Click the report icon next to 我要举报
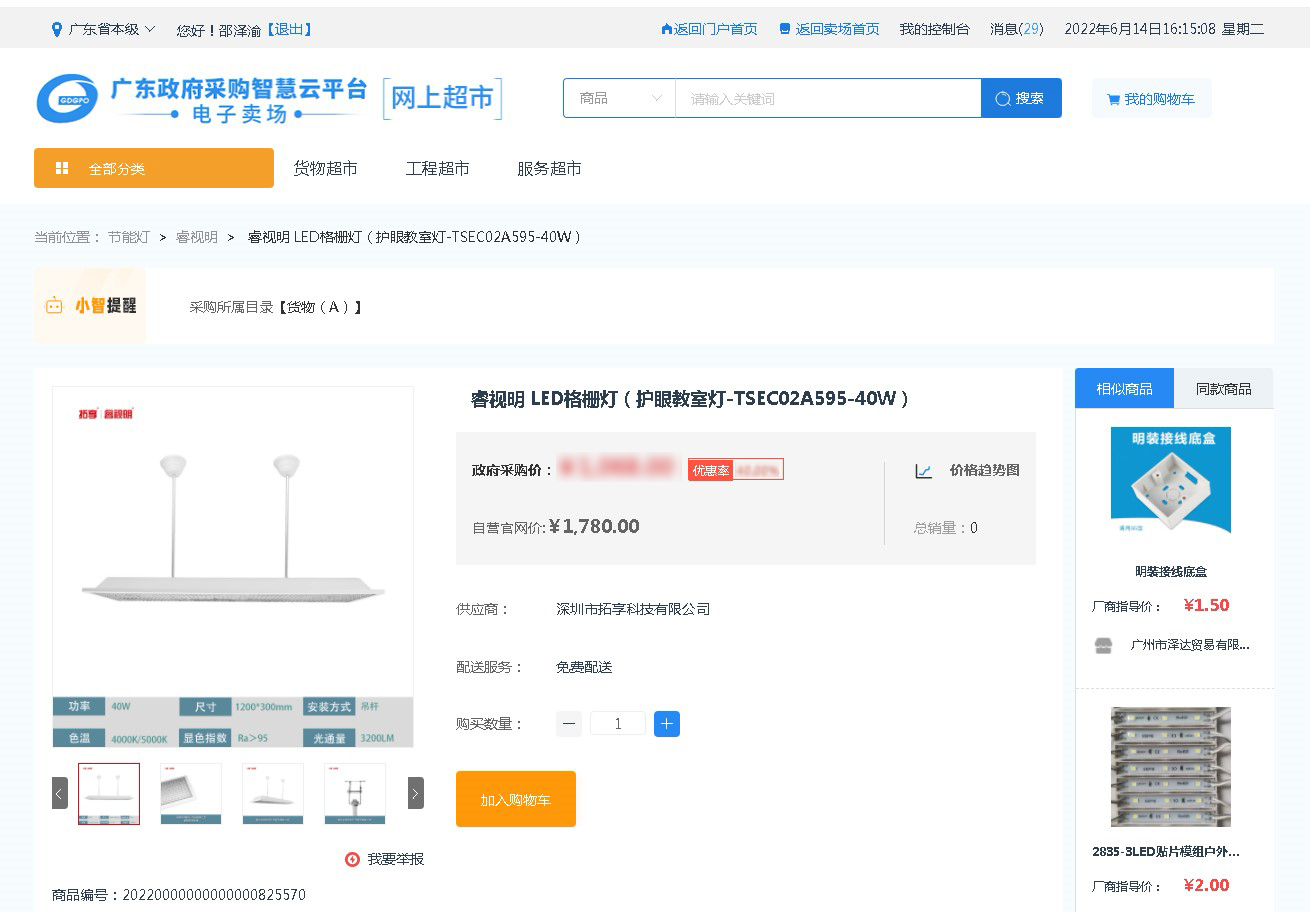This screenshot has height=912, width=1310. coord(352,859)
